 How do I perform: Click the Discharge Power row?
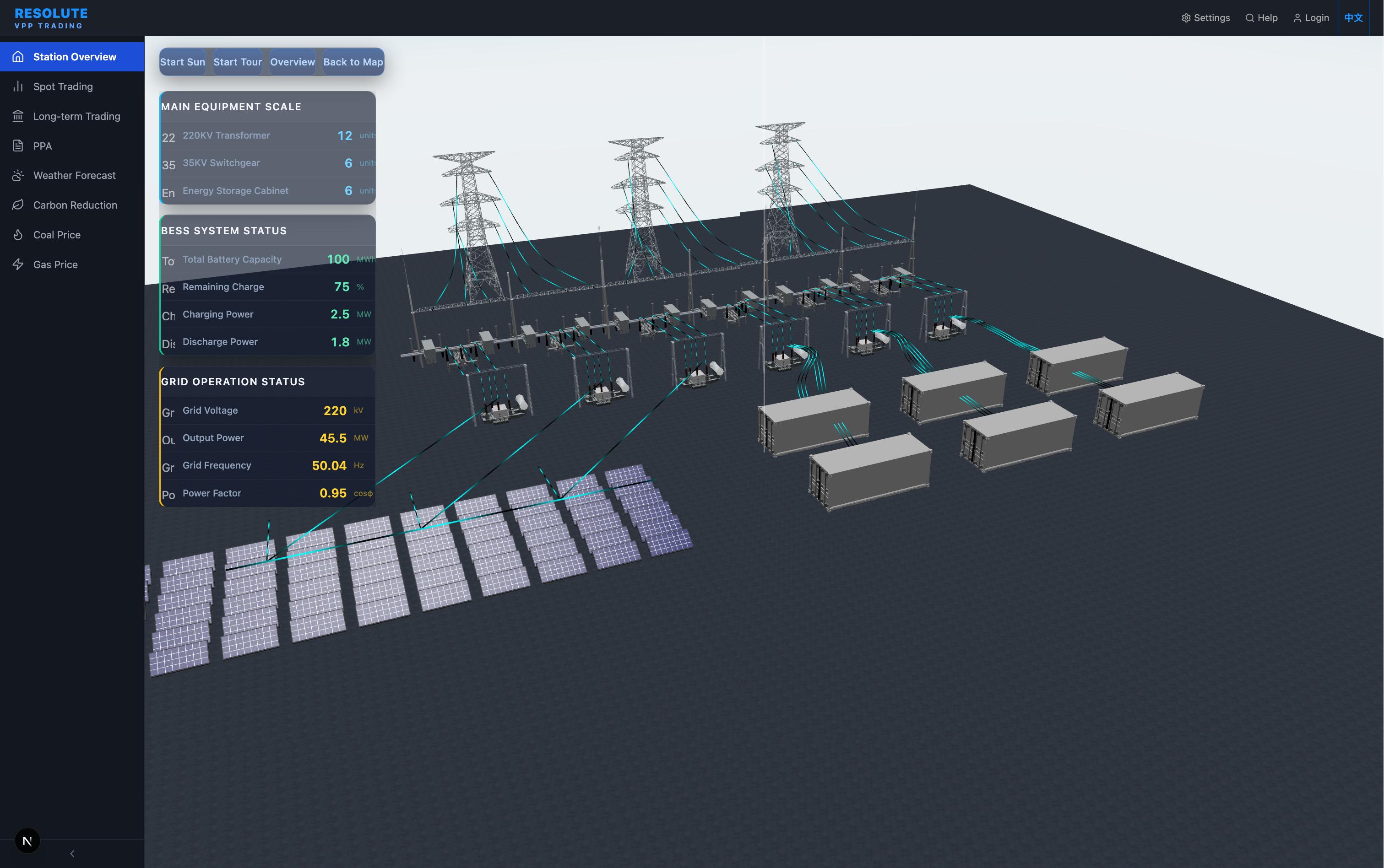[x=268, y=342]
